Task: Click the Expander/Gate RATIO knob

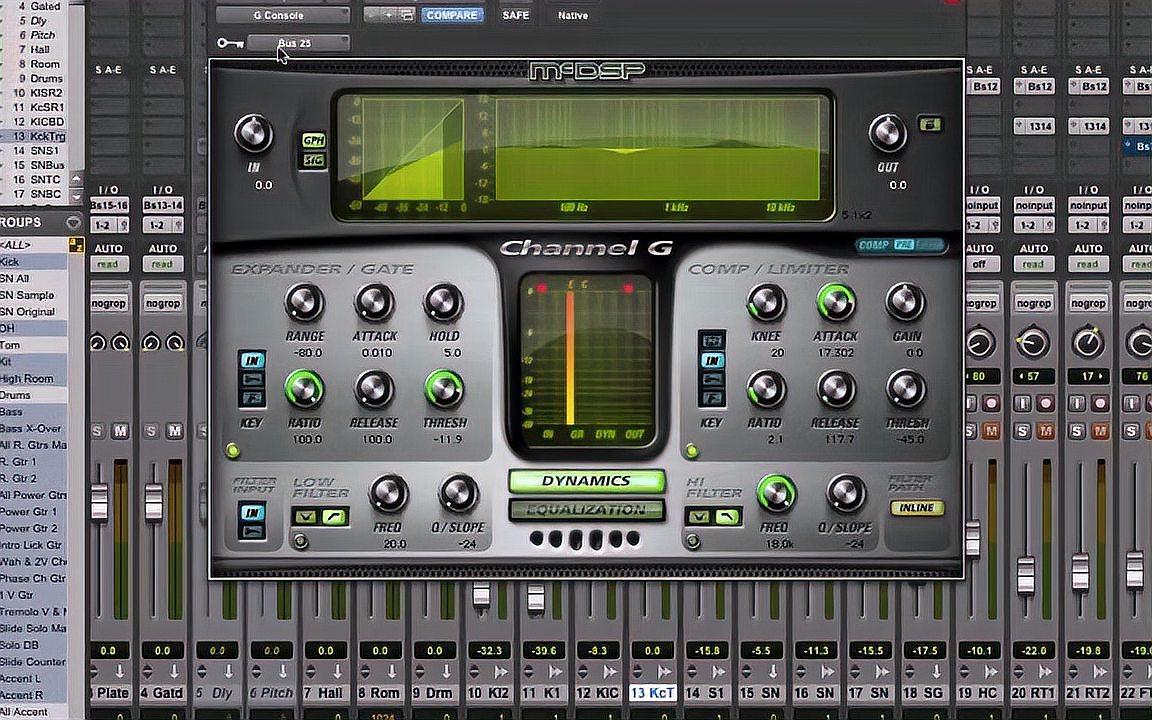Action: [x=304, y=389]
